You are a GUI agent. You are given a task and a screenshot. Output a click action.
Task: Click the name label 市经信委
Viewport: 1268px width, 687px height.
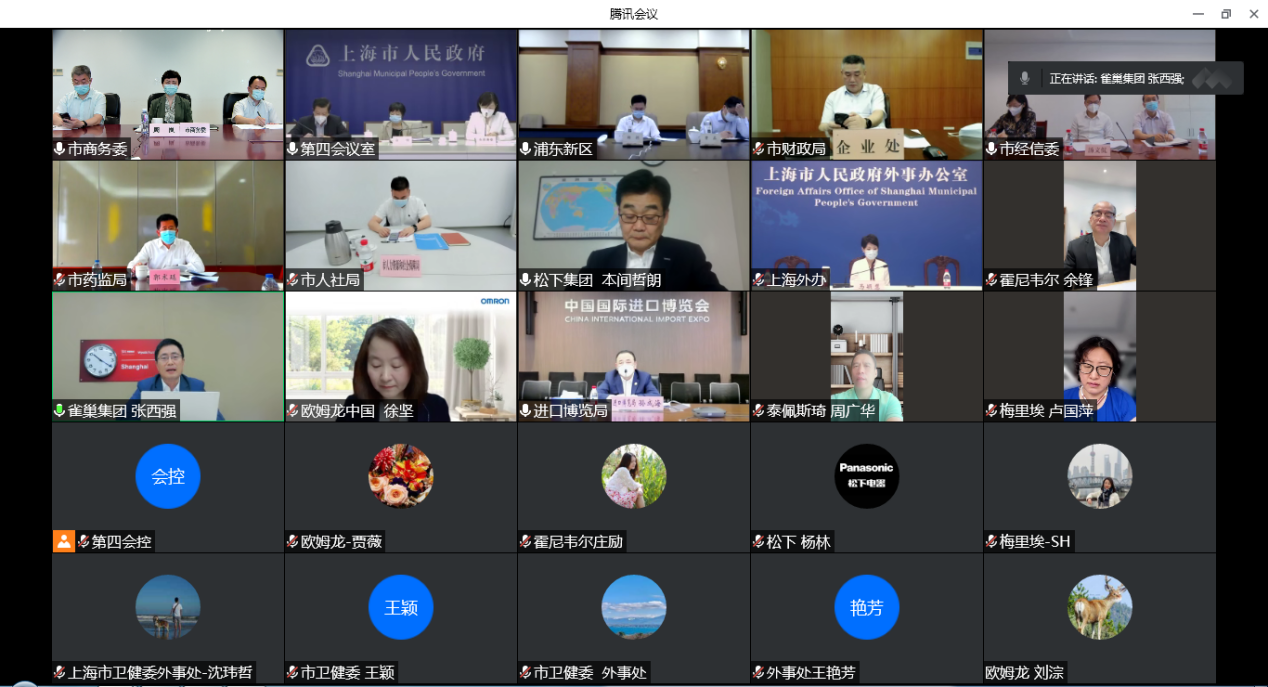[1029, 149]
